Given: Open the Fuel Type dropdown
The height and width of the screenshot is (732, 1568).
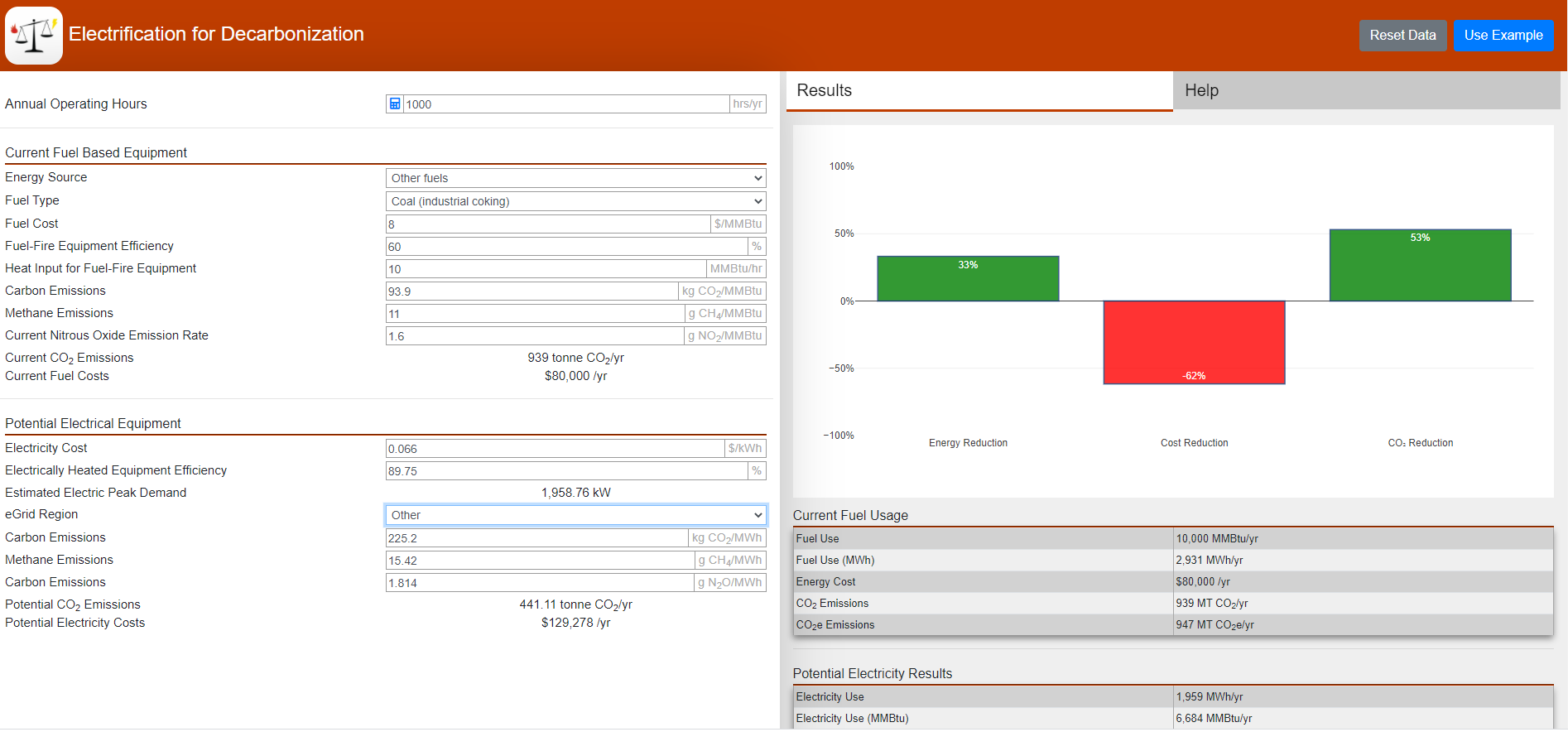Looking at the screenshot, I should 575,201.
